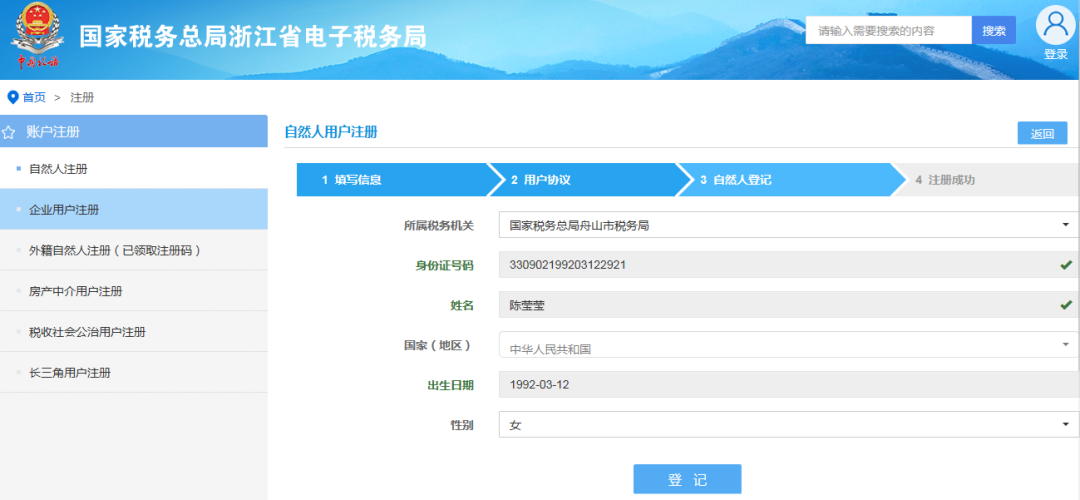Select 长三角用户注册 in the sidebar

(x=134, y=373)
